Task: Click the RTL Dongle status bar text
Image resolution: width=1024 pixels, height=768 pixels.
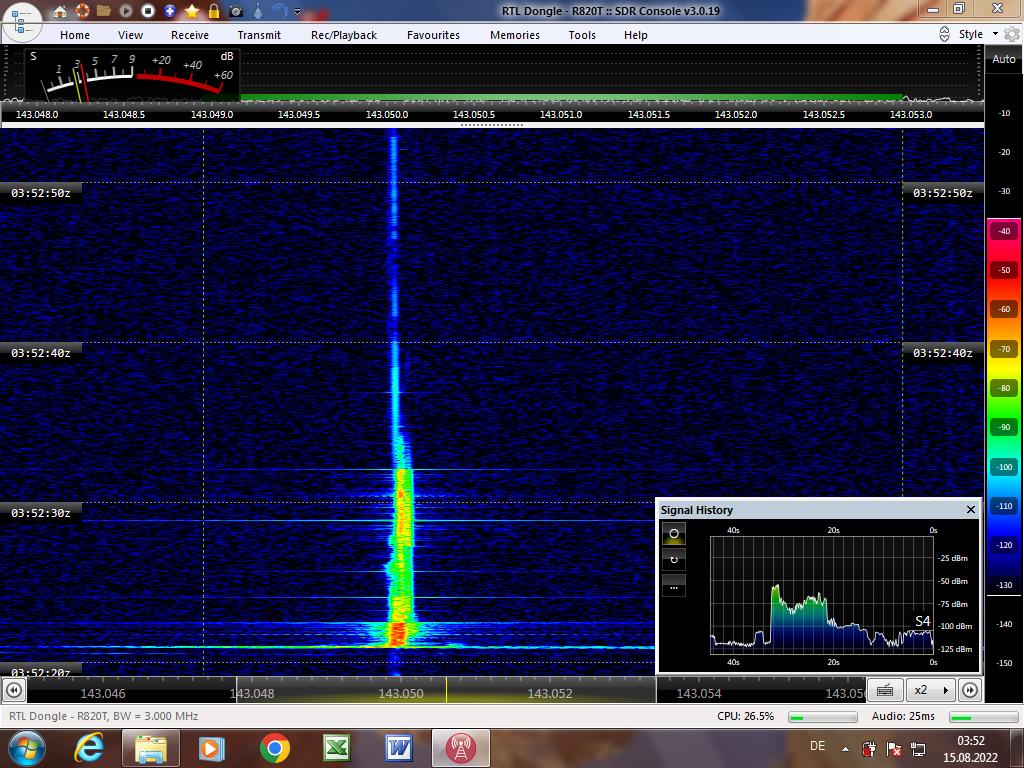Action: pos(103,716)
